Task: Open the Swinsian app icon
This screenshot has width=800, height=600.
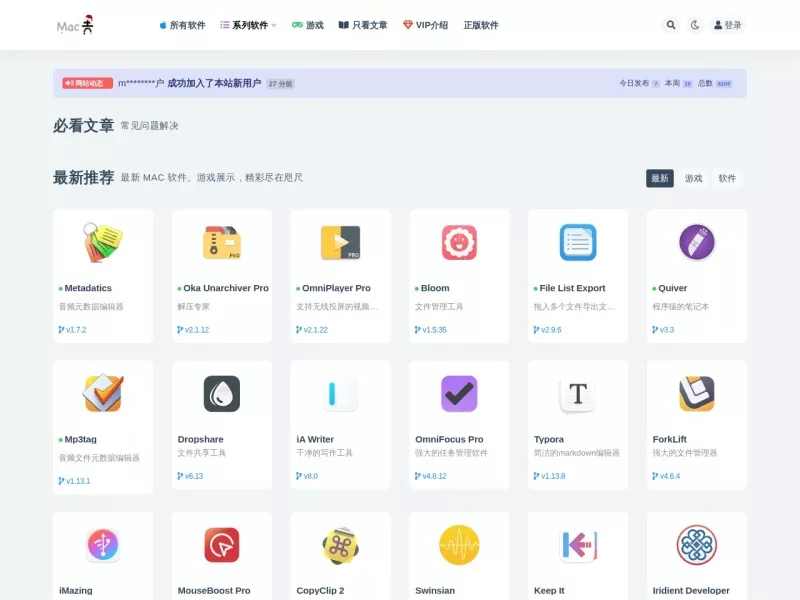Action: pos(459,545)
